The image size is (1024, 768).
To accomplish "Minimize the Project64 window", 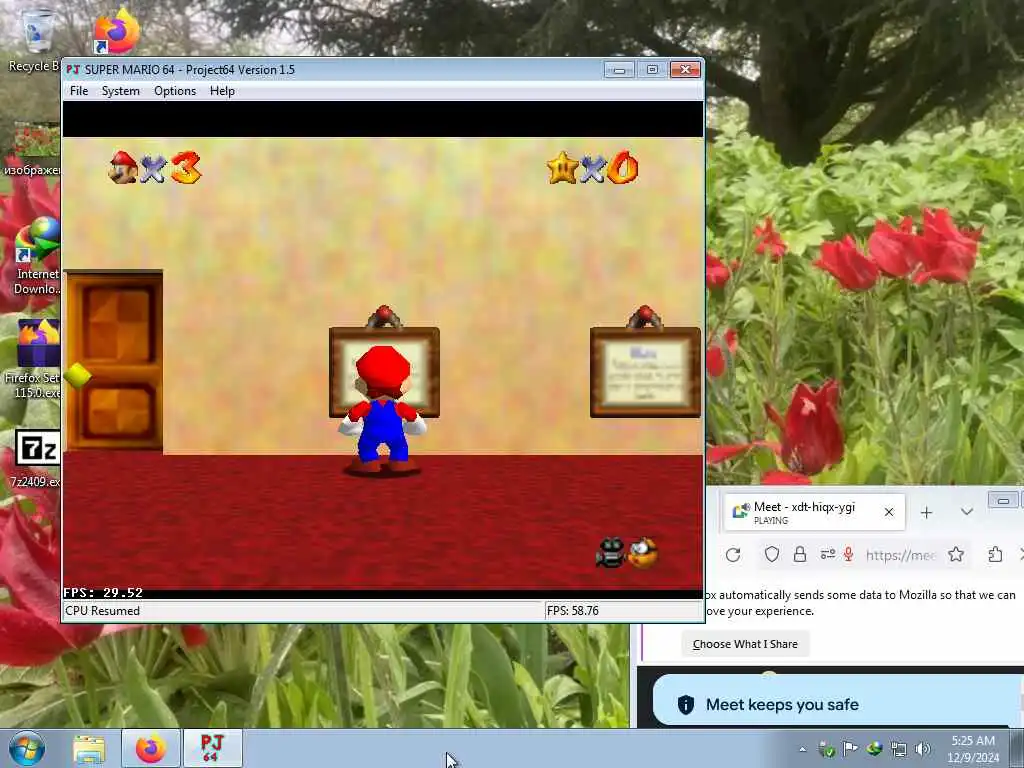I will (x=619, y=69).
